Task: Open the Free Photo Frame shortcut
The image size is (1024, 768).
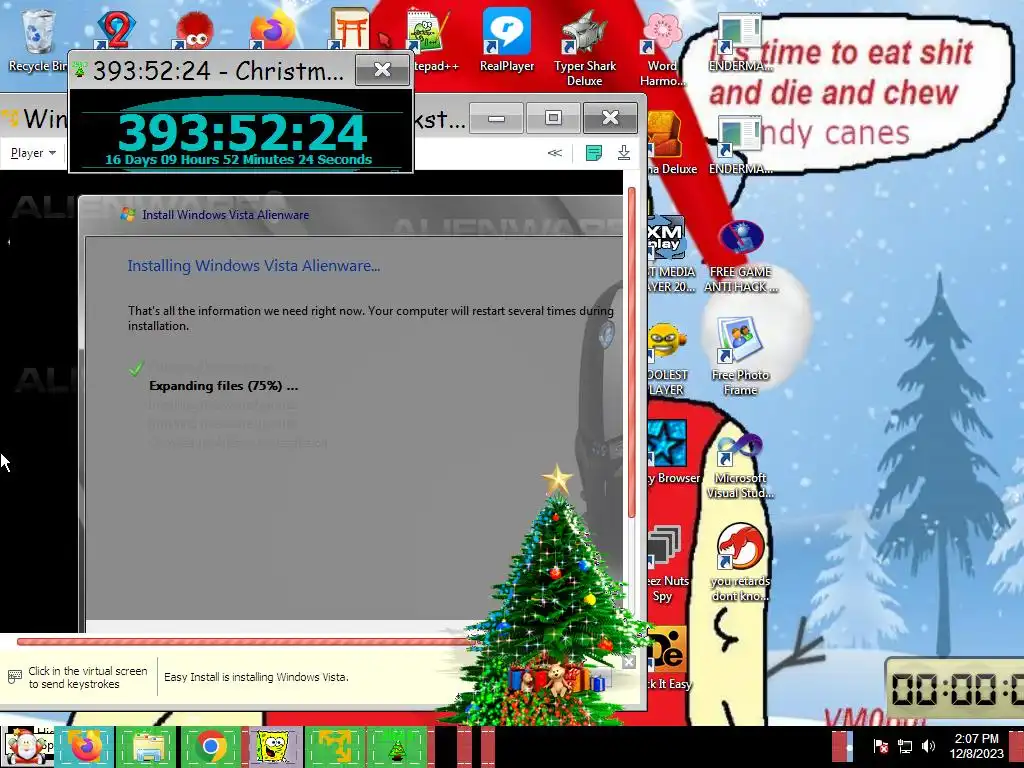Action: (x=741, y=357)
